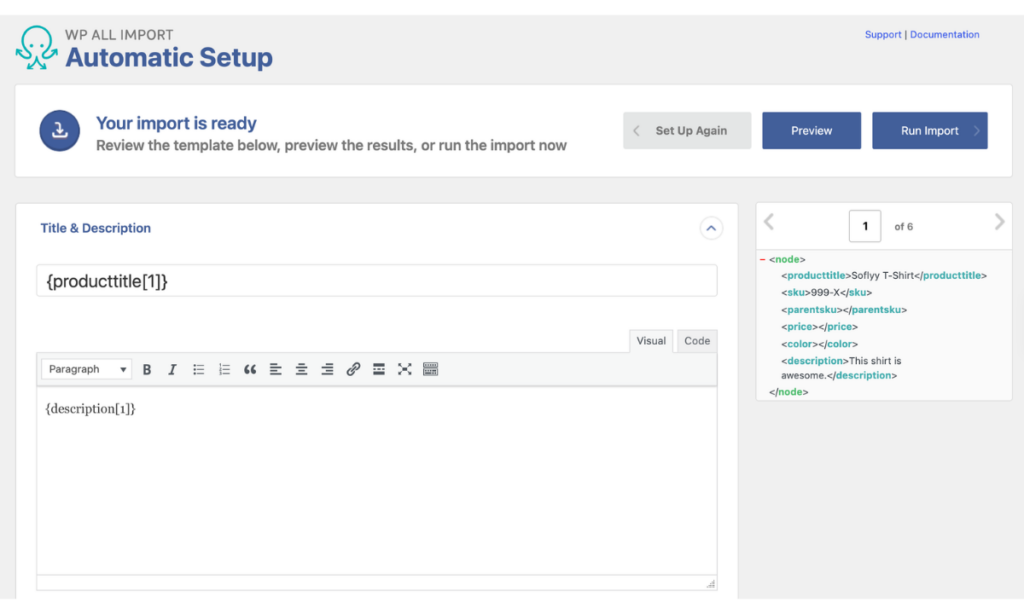
Task: Collapse the node element with the minus sign
Action: point(762,260)
